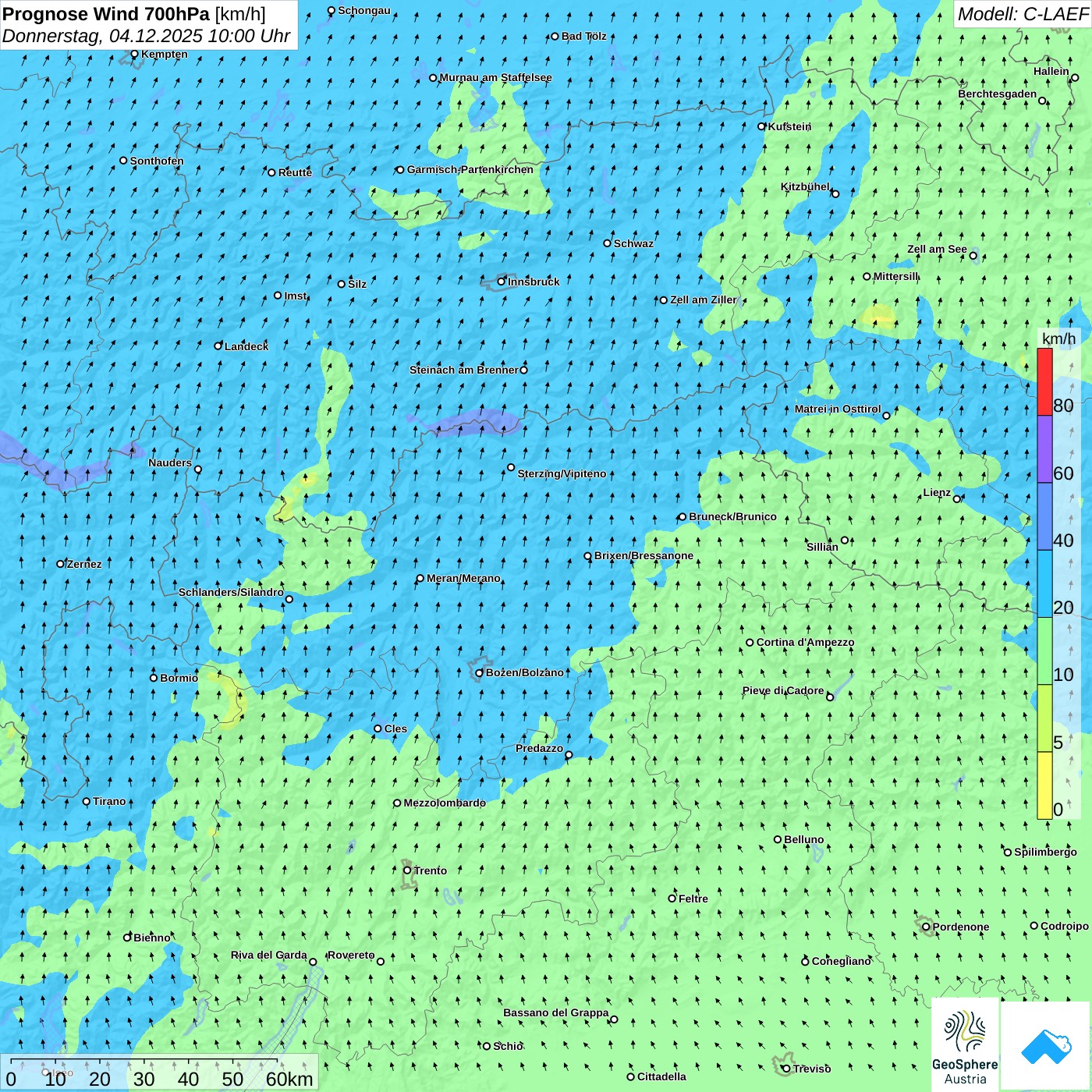Viewport: 1092px width, 1092px height.
Task: Click the 'Mezzolombardo' label
Action: [445, 803]
